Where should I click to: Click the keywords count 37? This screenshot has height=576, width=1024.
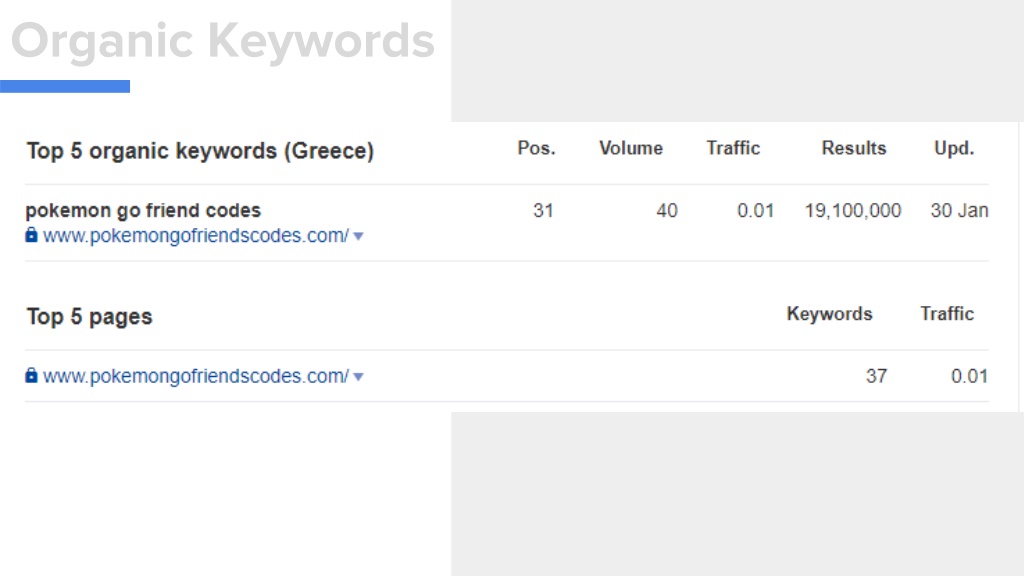pyautogui.click(x=876, y=376)
